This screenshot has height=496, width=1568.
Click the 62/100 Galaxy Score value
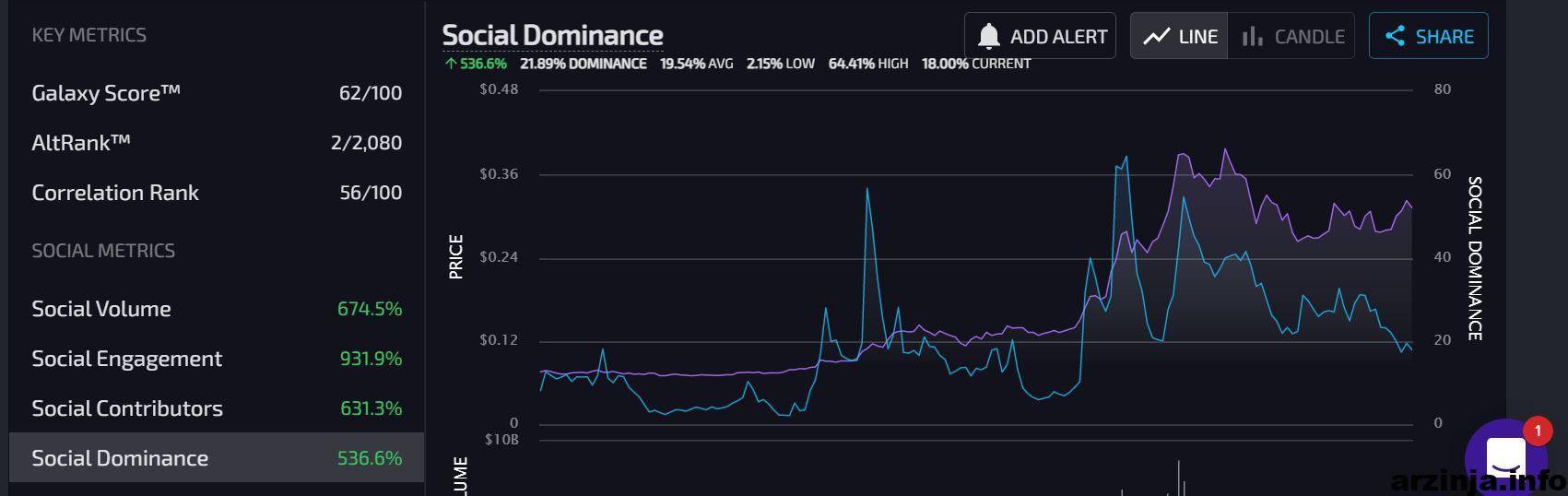pos(371,92)
